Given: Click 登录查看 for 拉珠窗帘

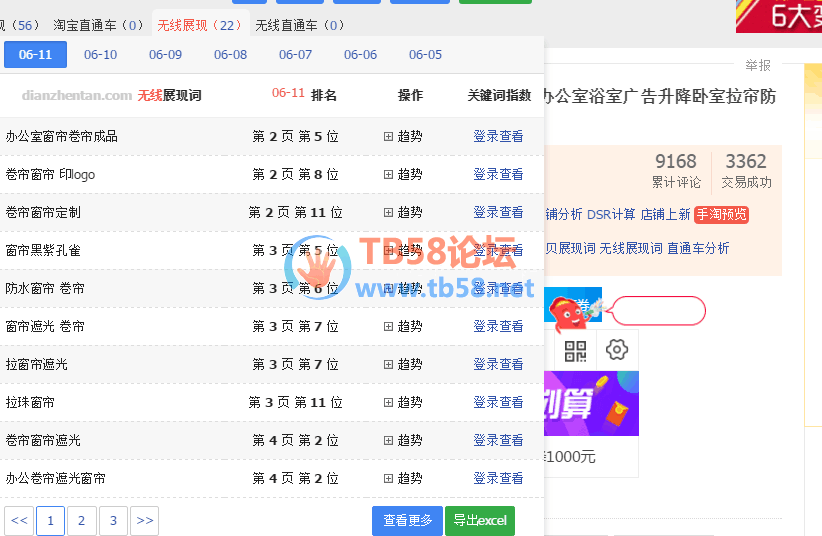Looking at the screenshot, I should click(x=499, y=402).
